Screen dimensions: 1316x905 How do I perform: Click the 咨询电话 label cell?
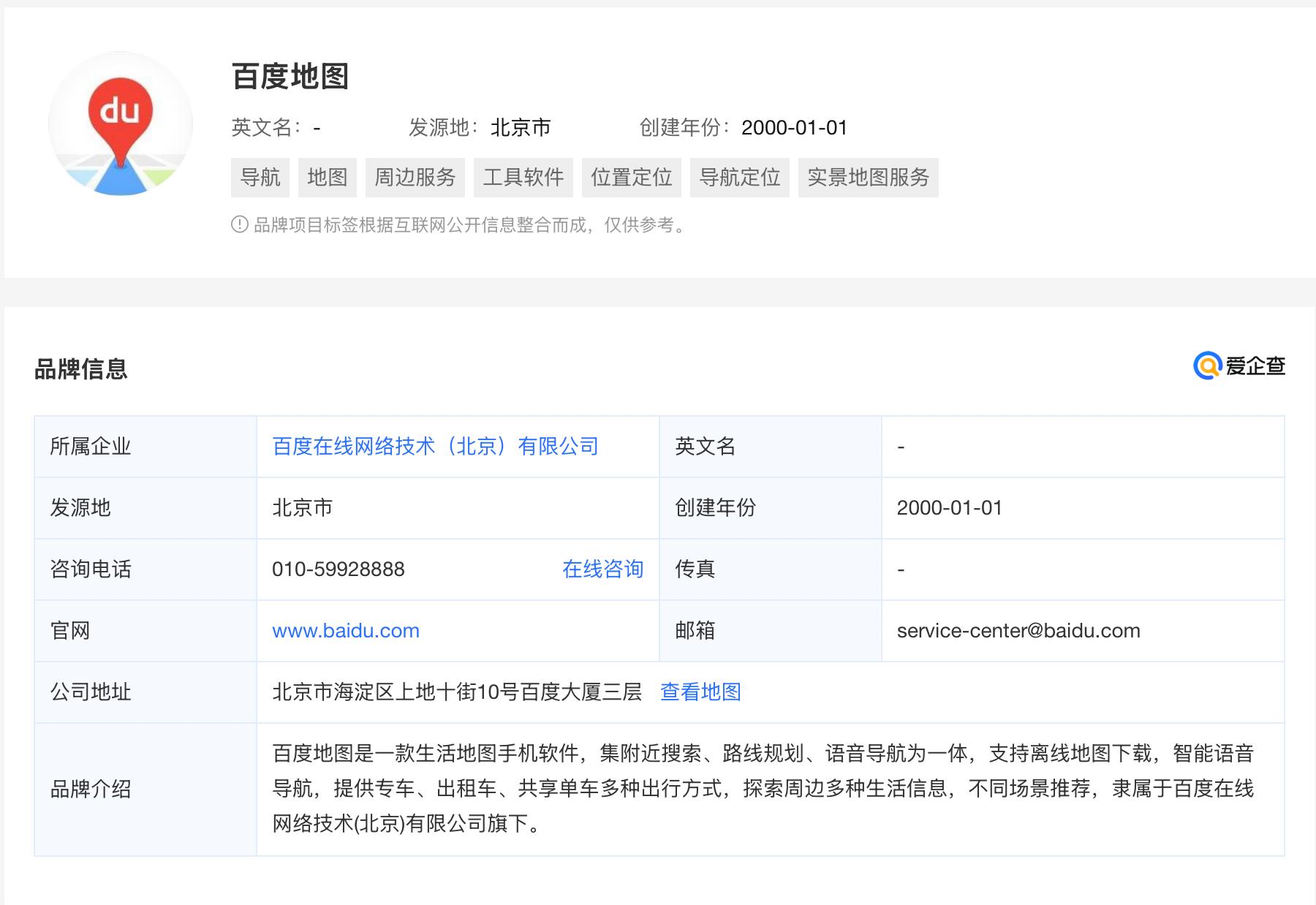[x=145, y=569]
